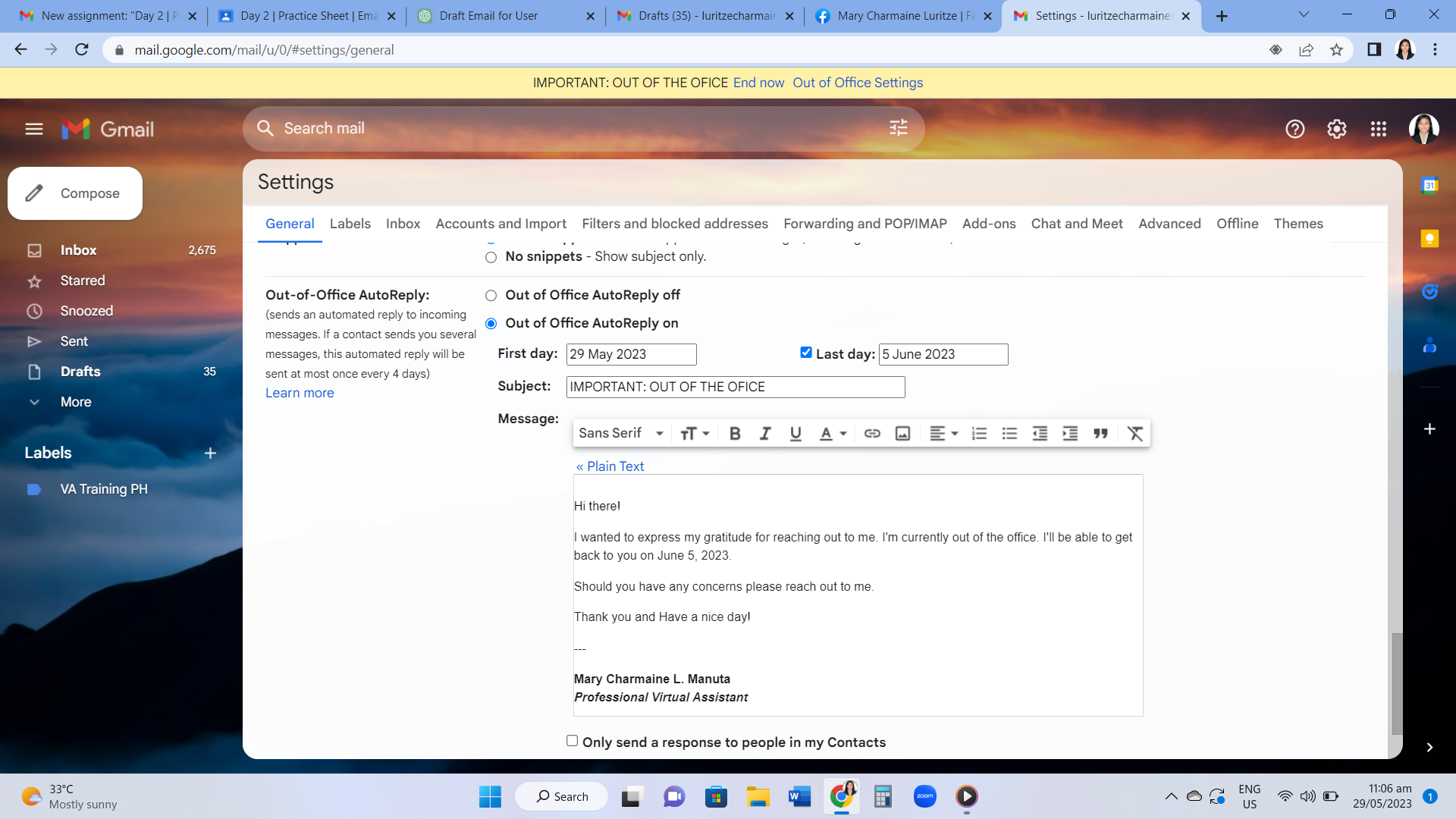1456x819 pixels.
Task: Click the Subject input field
Action: pyautogui.click(x=735, y=387)
